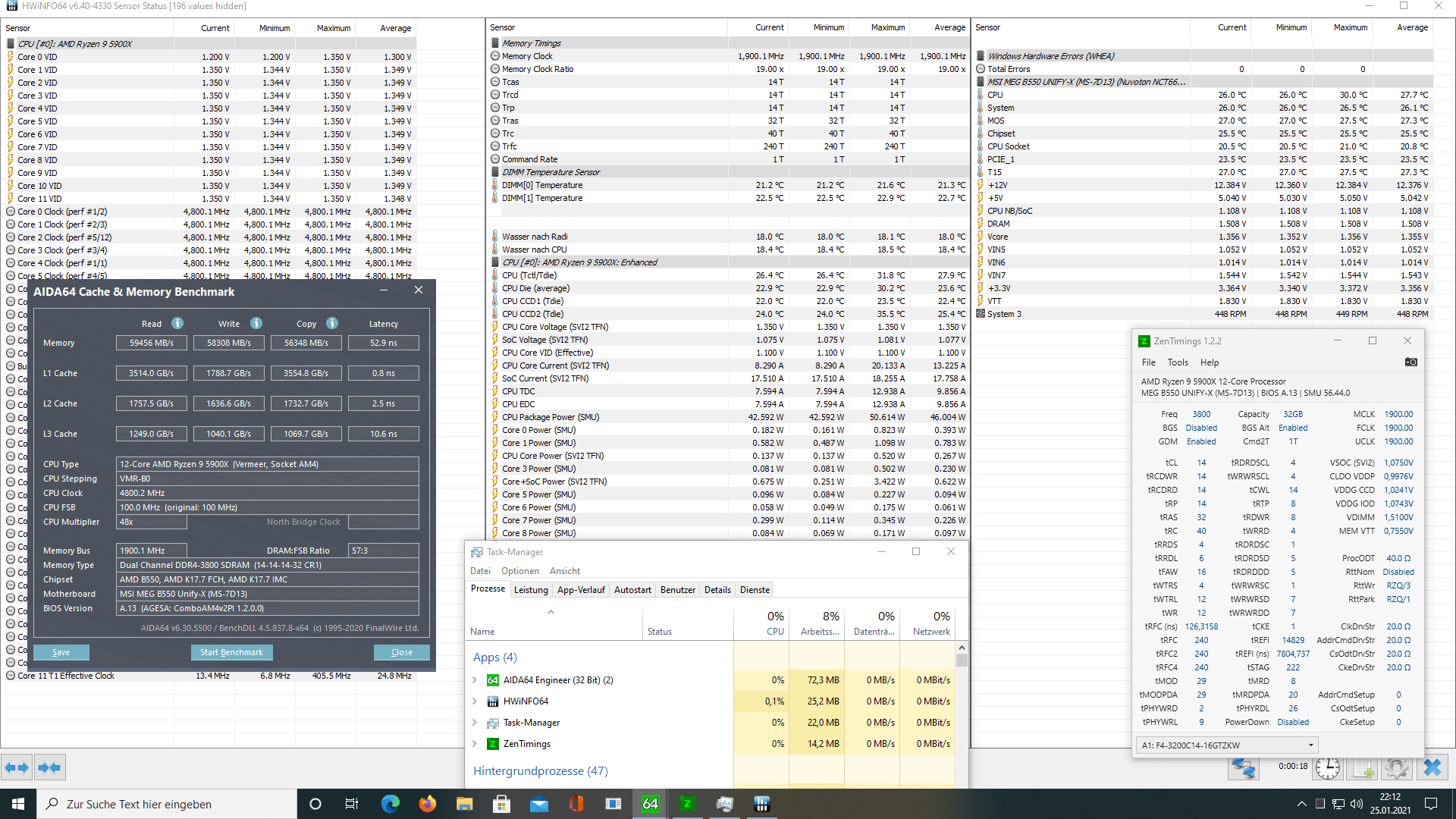The image size is (1456, 819).
Task: Switch to the App-Verlauf tab
Action: 581,590
